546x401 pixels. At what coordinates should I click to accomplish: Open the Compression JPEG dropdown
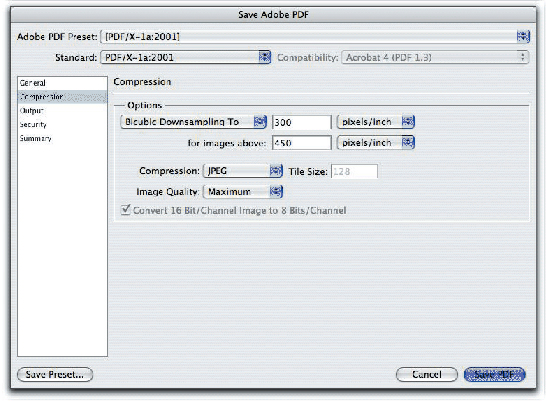[243, 171]
